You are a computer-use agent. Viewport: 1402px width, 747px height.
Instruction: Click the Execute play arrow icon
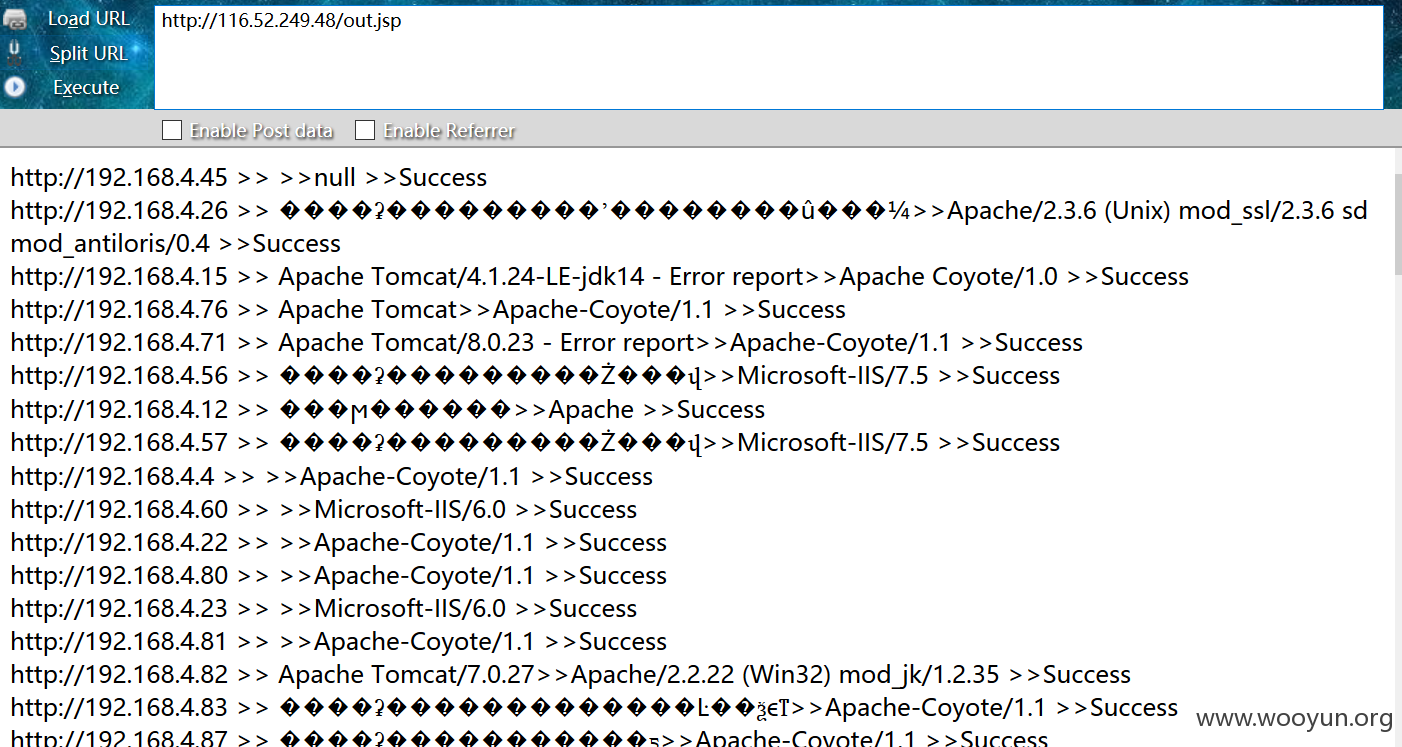coord(14,87)
